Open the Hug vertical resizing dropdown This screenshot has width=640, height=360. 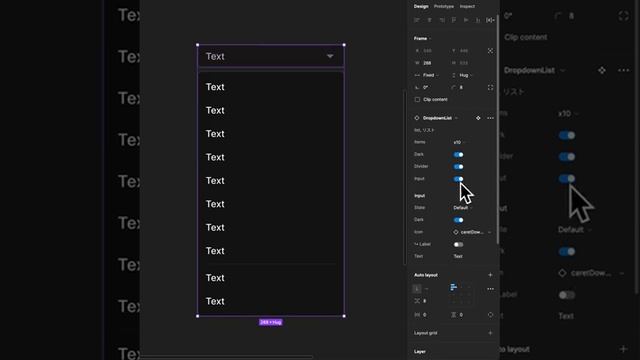[x=462, y=76]
